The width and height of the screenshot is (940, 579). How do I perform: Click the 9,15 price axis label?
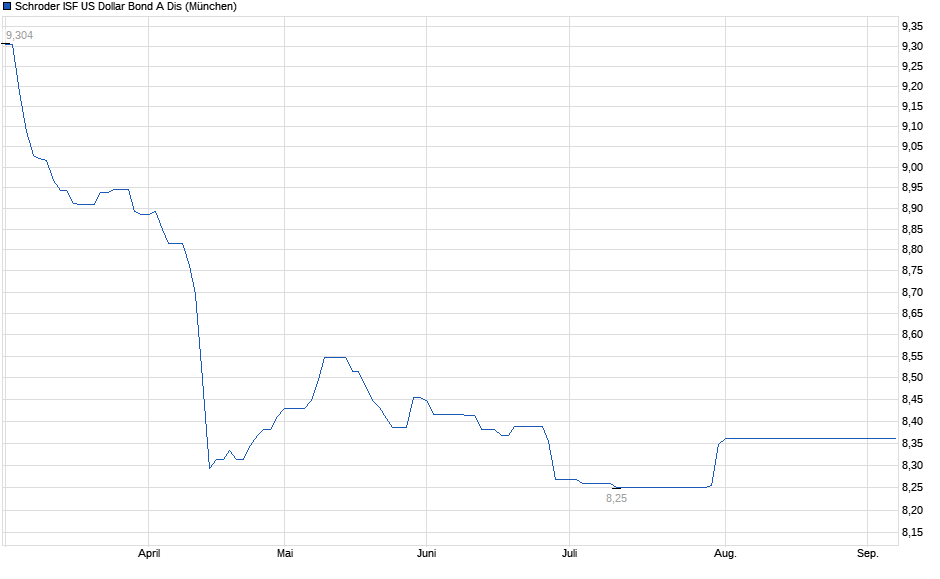(912, 106)
